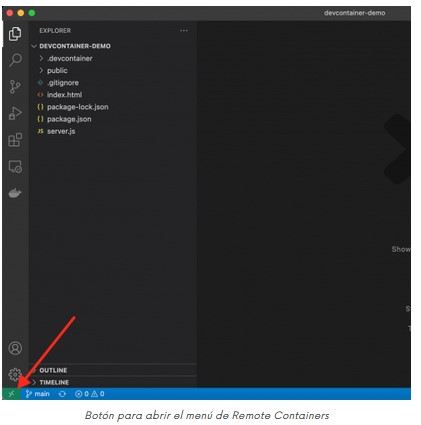The width and height of the screenshot is (421, 425).
Task: Open the Extensions view icon
Action: (15, 140)
